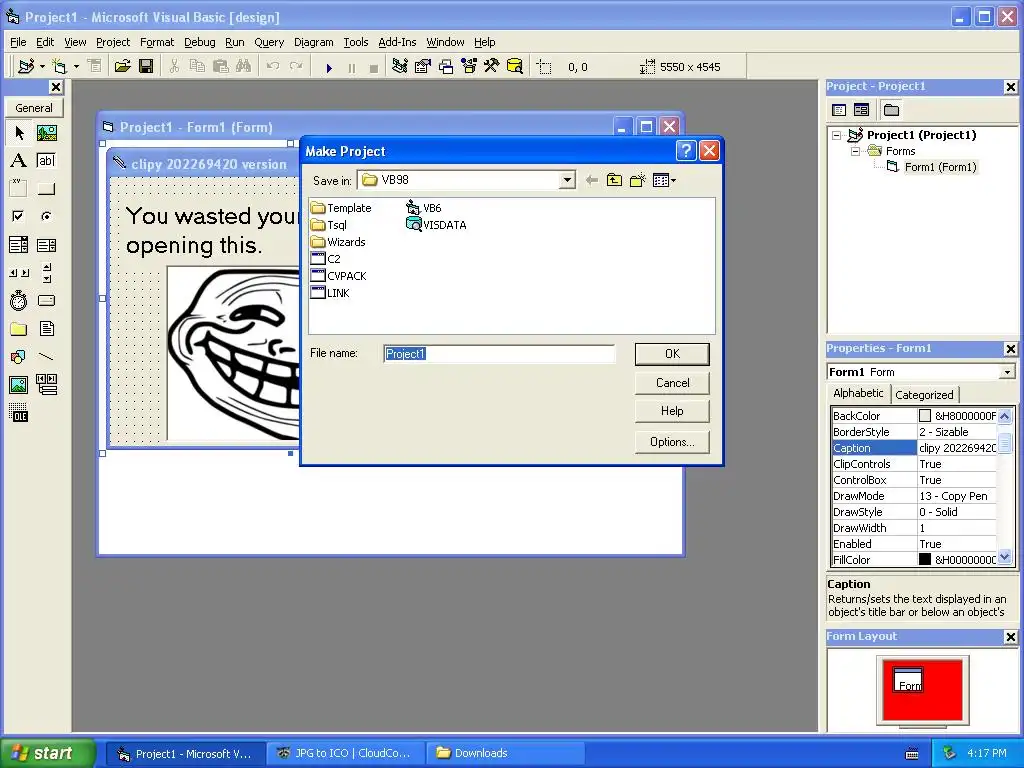Select the Image control tool in toolbox
This screenshot has height=768, width=1024.
point(19,385)
